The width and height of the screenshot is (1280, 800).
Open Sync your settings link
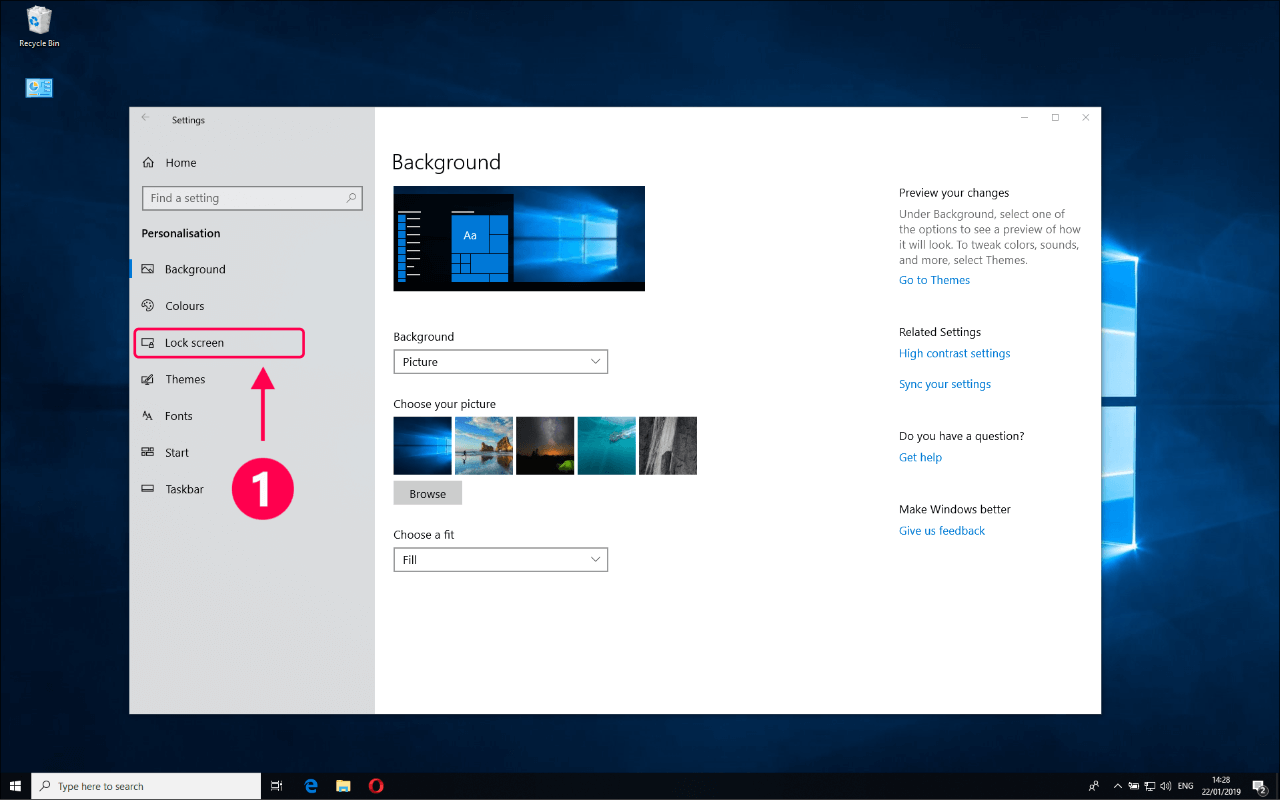pyautogui.click(x=945, y=384)
